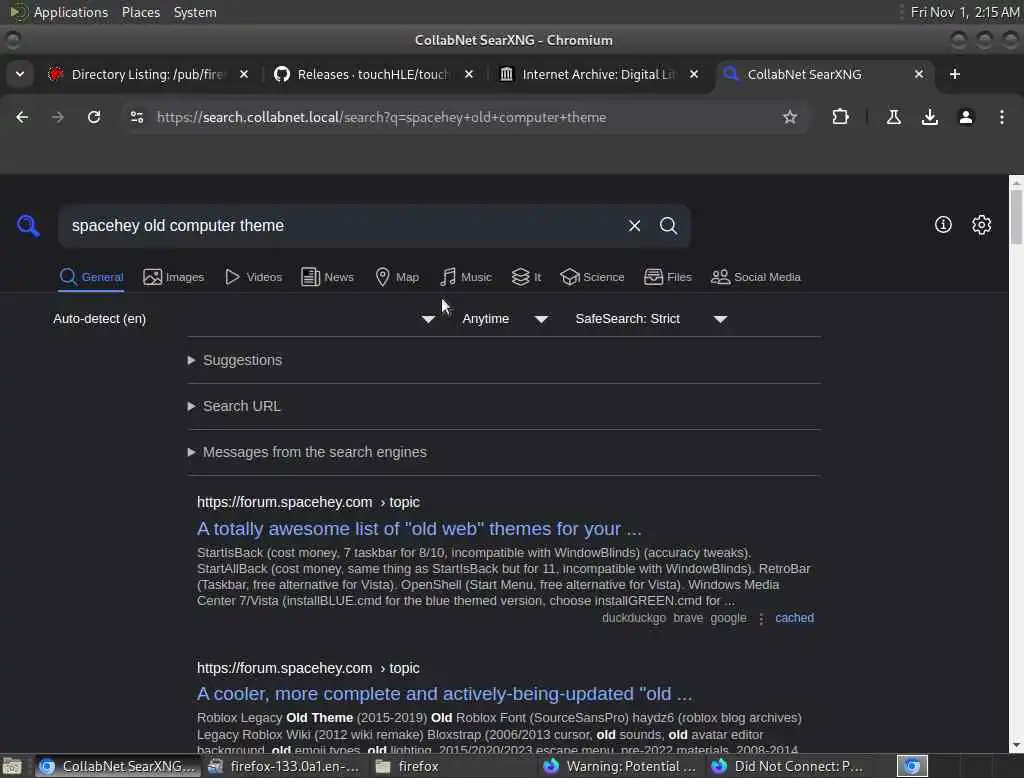Select the It search category

click(526, 277)
